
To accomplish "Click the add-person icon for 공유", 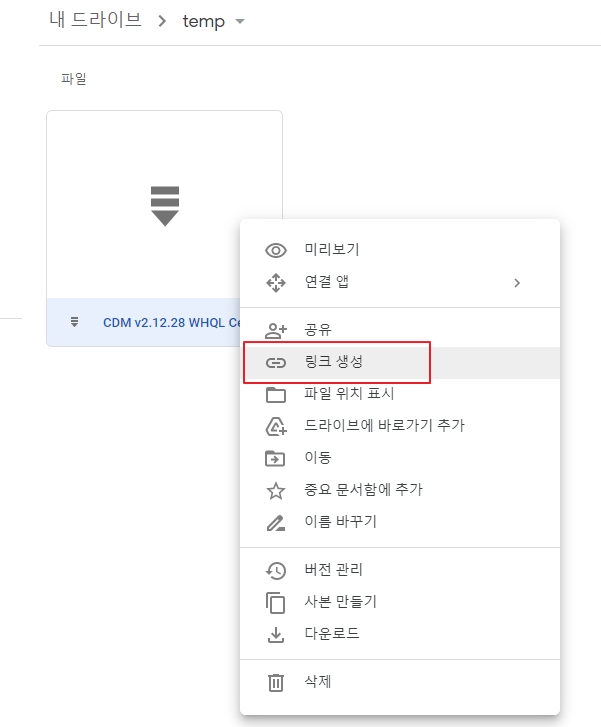I will (x=276, y=331).
